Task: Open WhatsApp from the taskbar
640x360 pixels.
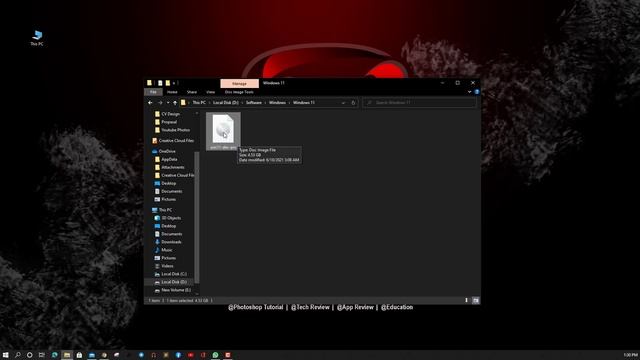Action: coord(216,355)
